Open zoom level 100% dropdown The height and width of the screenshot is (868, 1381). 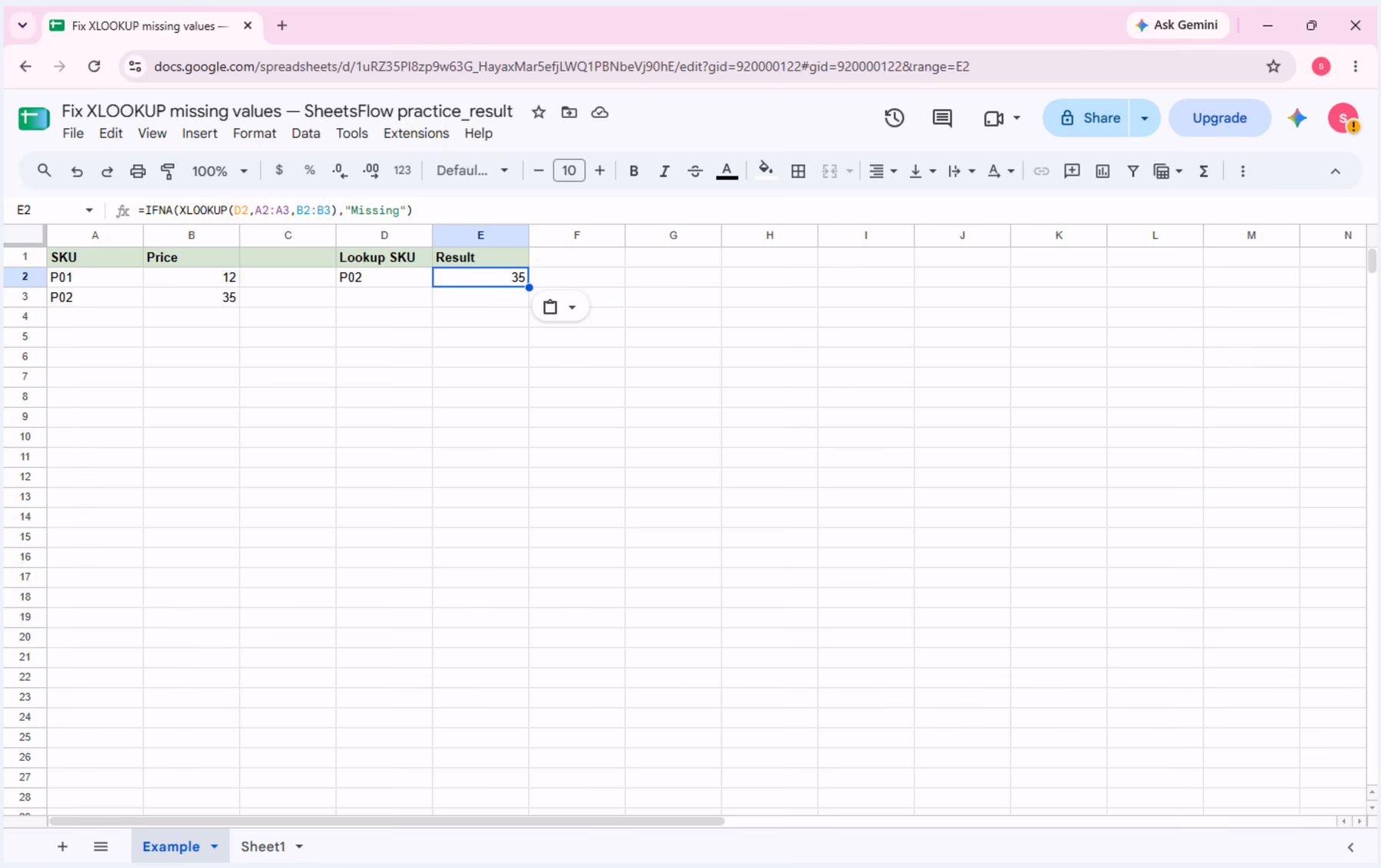point(219,171)
